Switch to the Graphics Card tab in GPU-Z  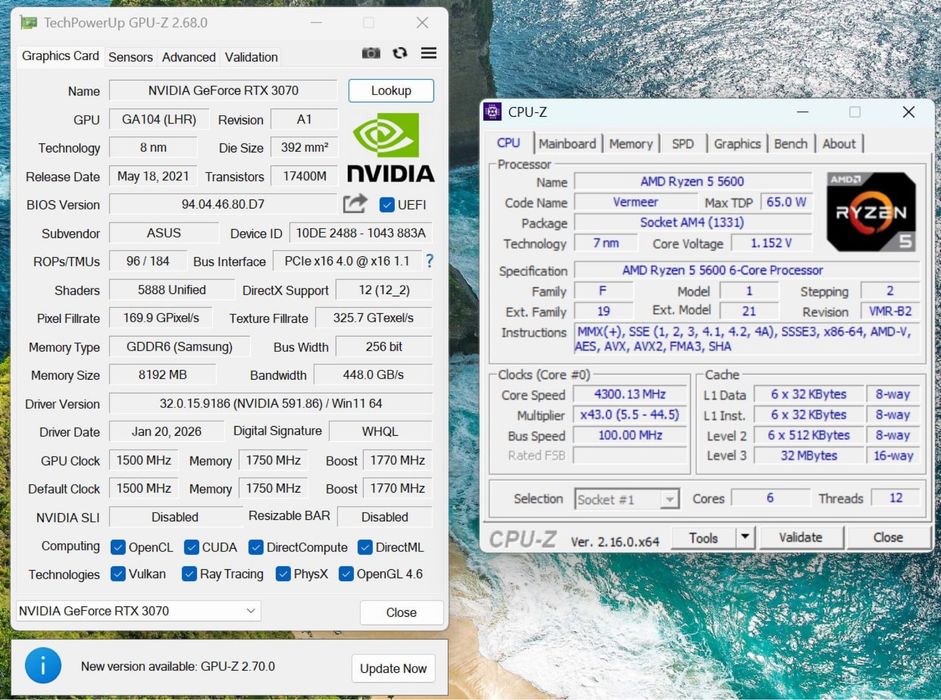pyautogui.click(x=61, y=56)
